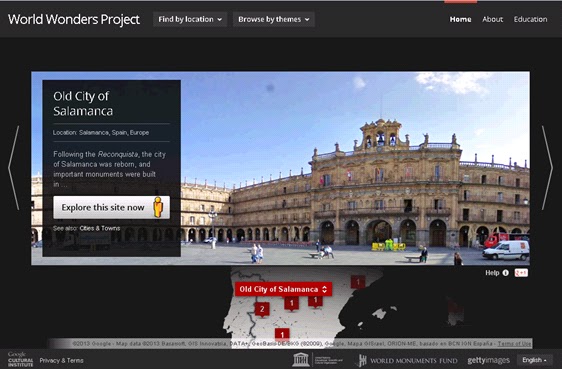Open the About page

(492, 19)
